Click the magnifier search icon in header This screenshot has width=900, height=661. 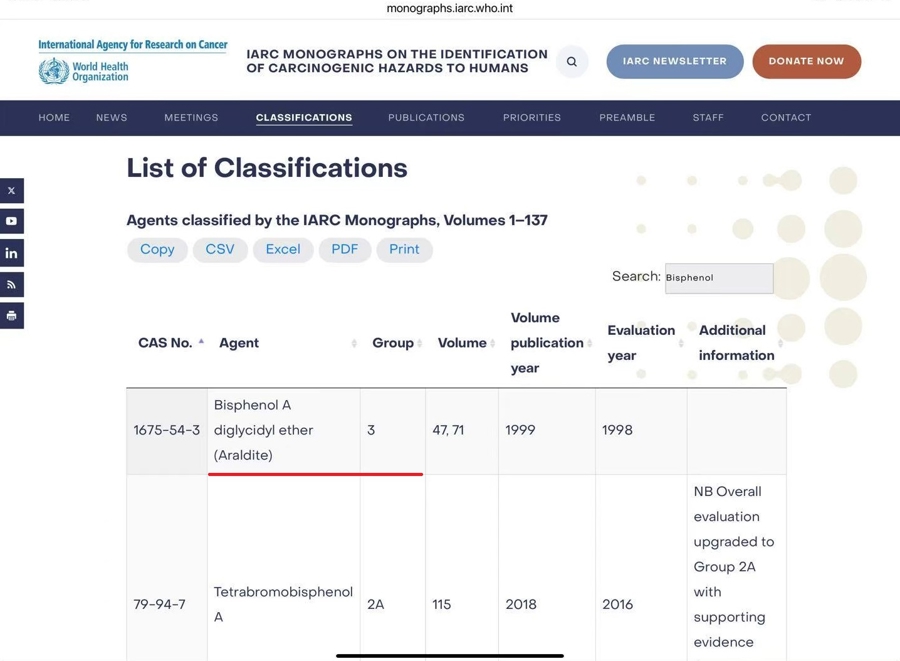click(572, 62)
